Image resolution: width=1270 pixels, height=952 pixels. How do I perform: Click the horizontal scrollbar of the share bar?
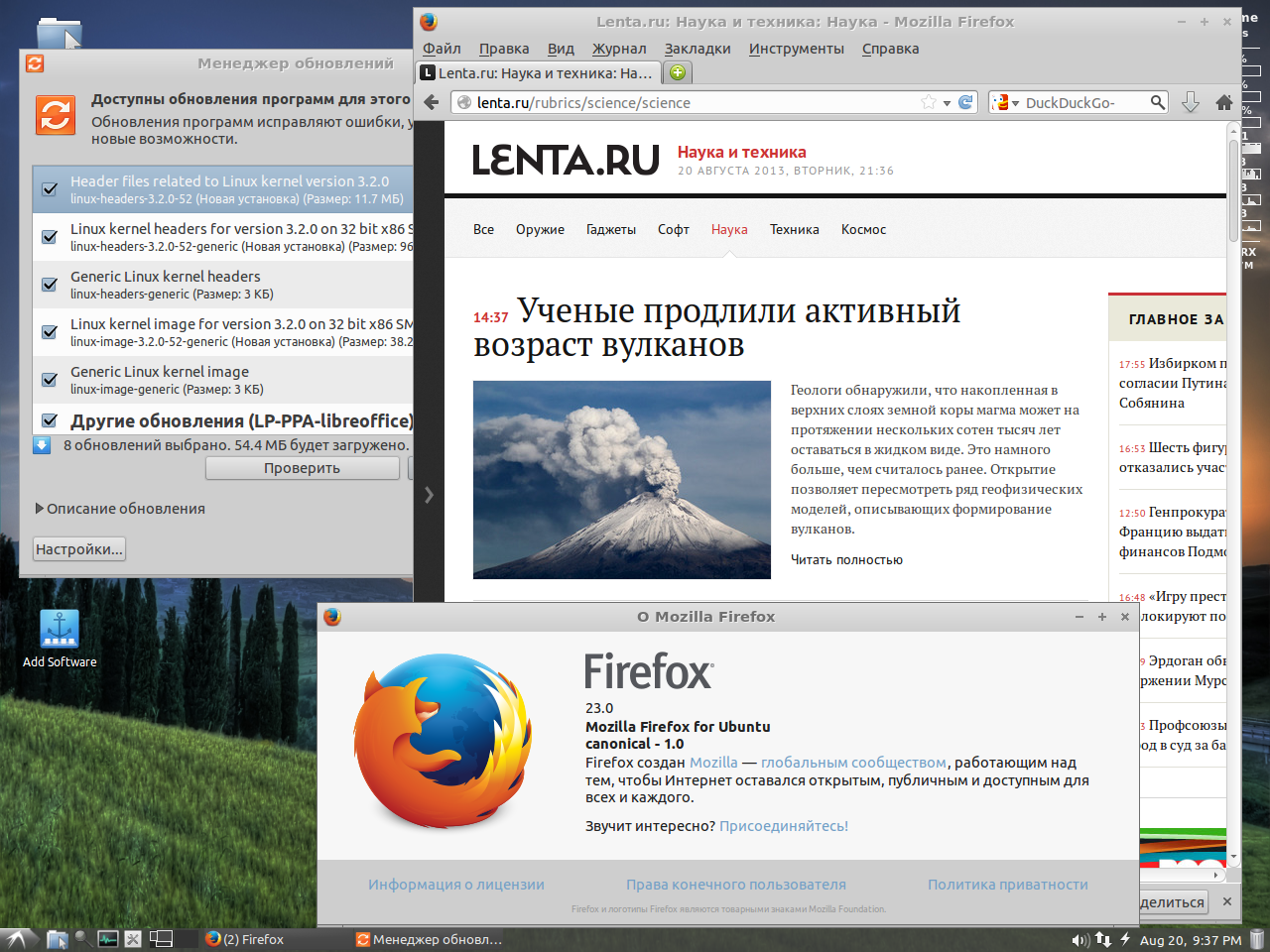tap(1181, 876)
